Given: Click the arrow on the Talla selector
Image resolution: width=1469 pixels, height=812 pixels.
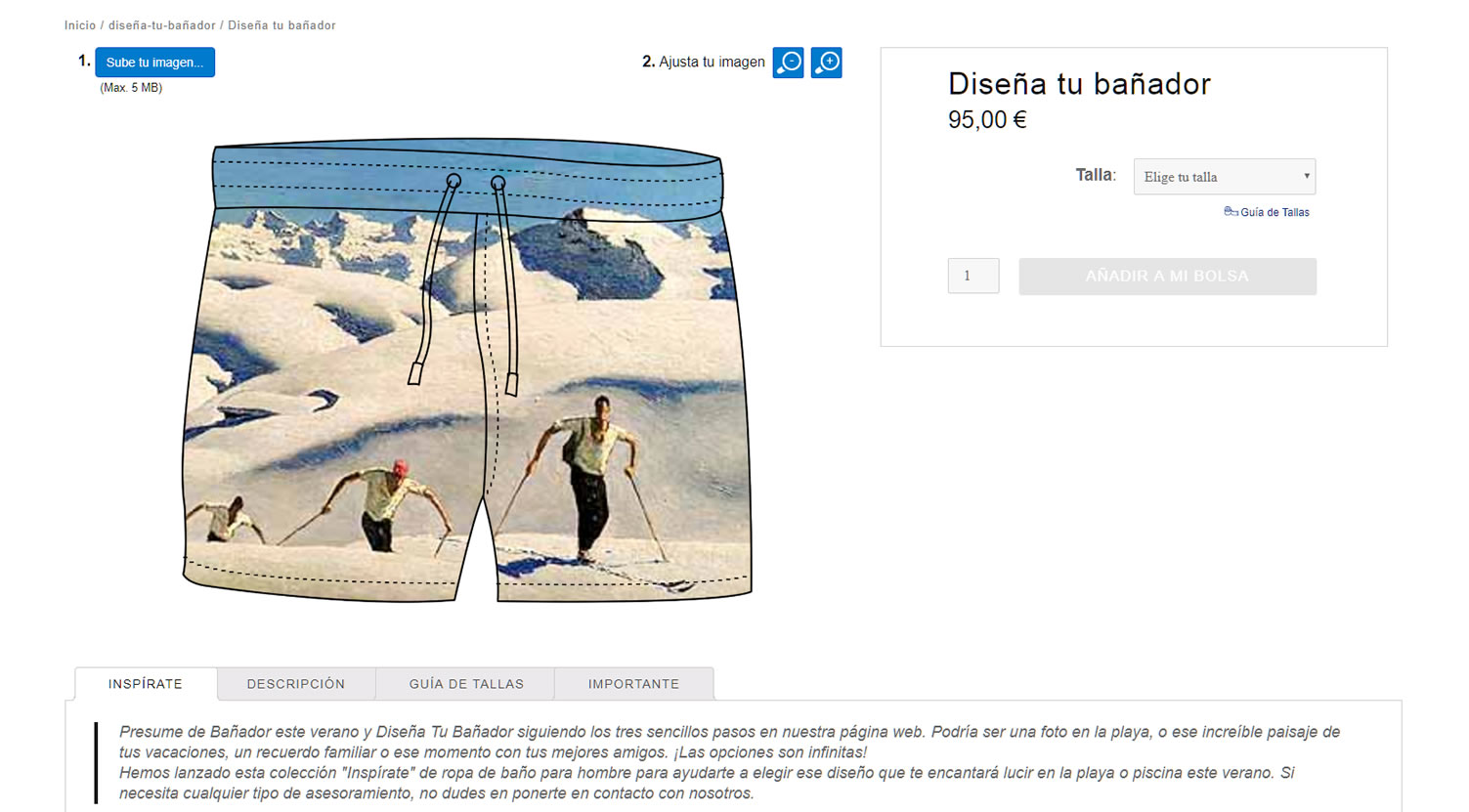Looking at the screenshot, I should (1306, 176).
